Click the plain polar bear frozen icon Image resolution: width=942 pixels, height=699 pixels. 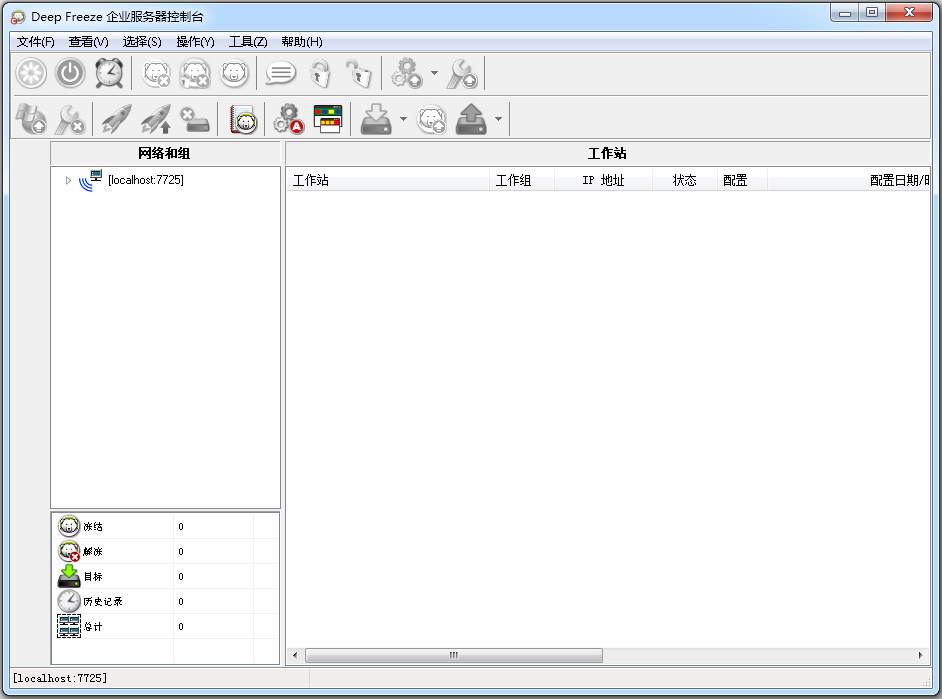tap(234, 74)
